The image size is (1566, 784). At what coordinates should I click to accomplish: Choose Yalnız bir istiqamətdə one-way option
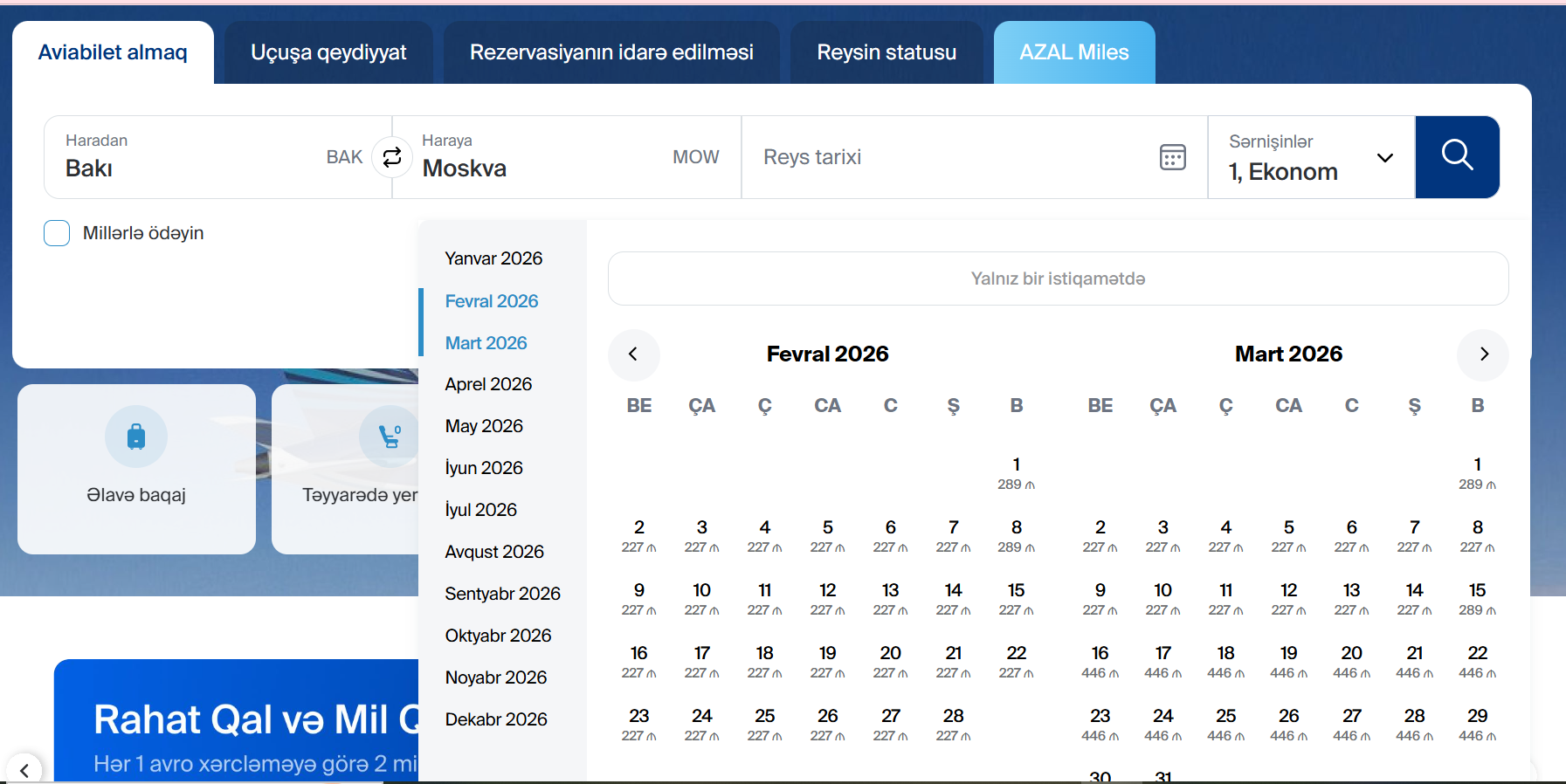click(1058, 279)
